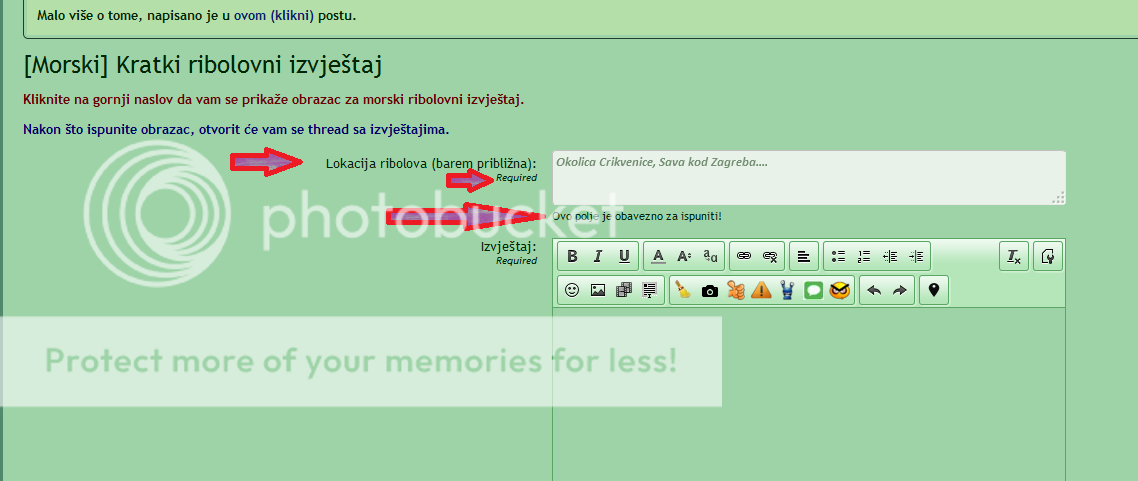Click the green speech bubble icon
The height and width of the screenshot is (481, 1138).
[x=814, y=291]
